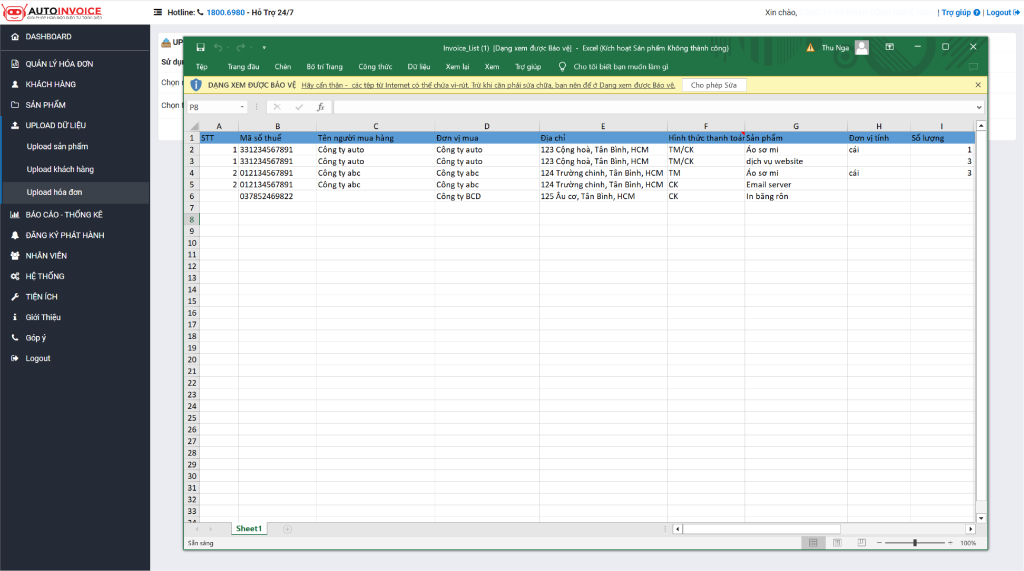Image resolution: width=1024 pixels, height=571 pixels.
Task: Switch to Chèn ribbon tab
Action: pos(283,67)
